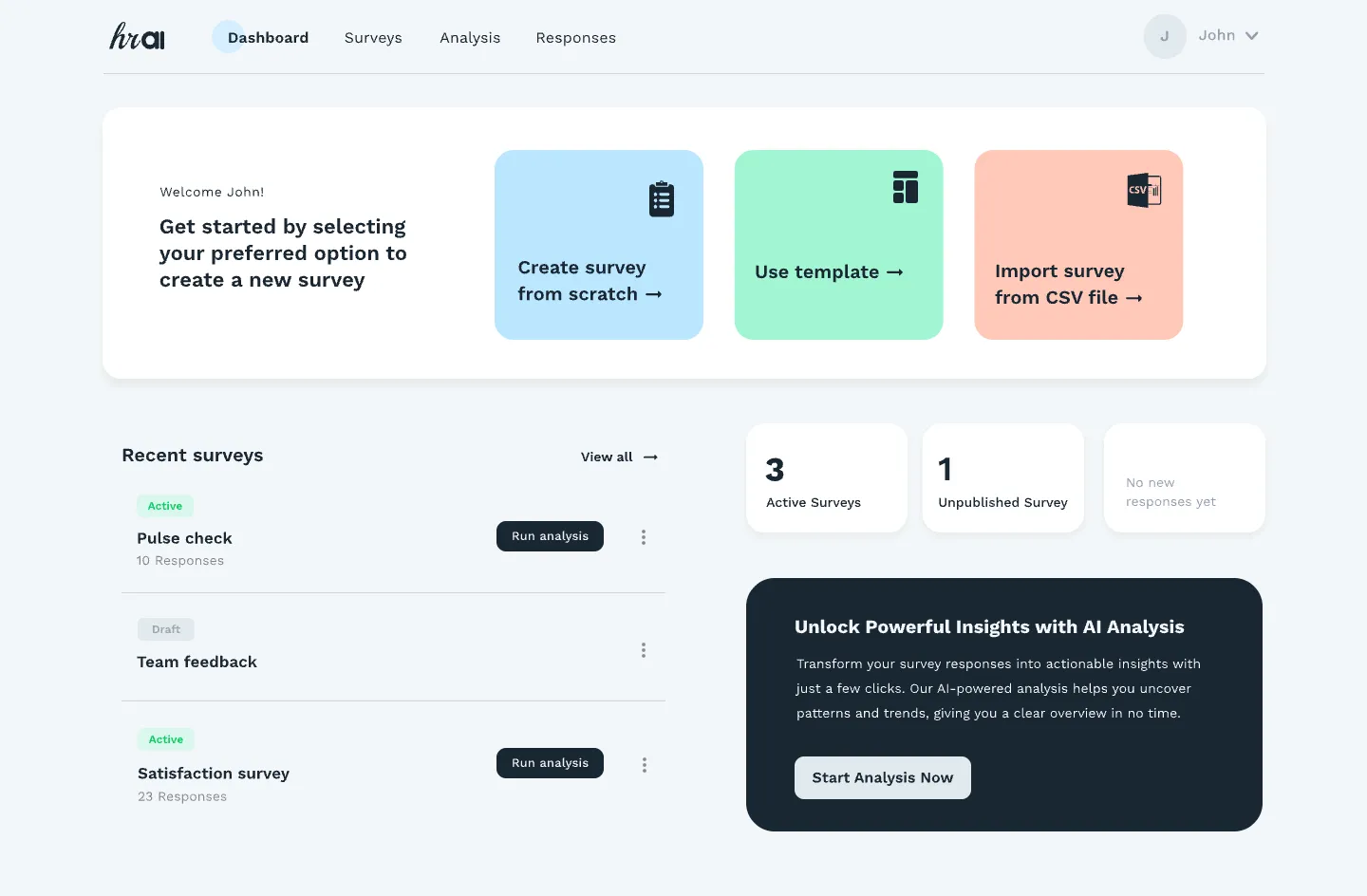Run analysis for Satisfaction survey
Viewport: 1367px width, 896px height.
[x=550, y=763]
